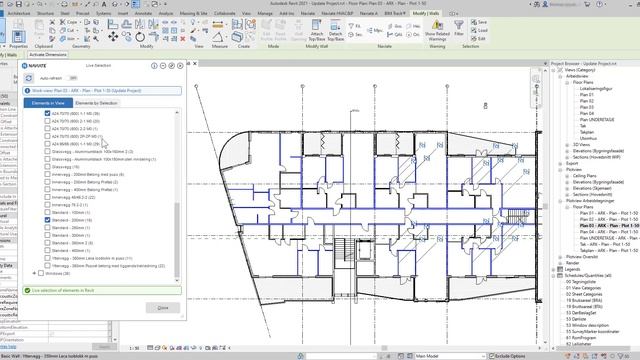The image size is (640, 360).
Task: Expand the Ceiling Plans node in Project Browser
Action: click(567, 176)
